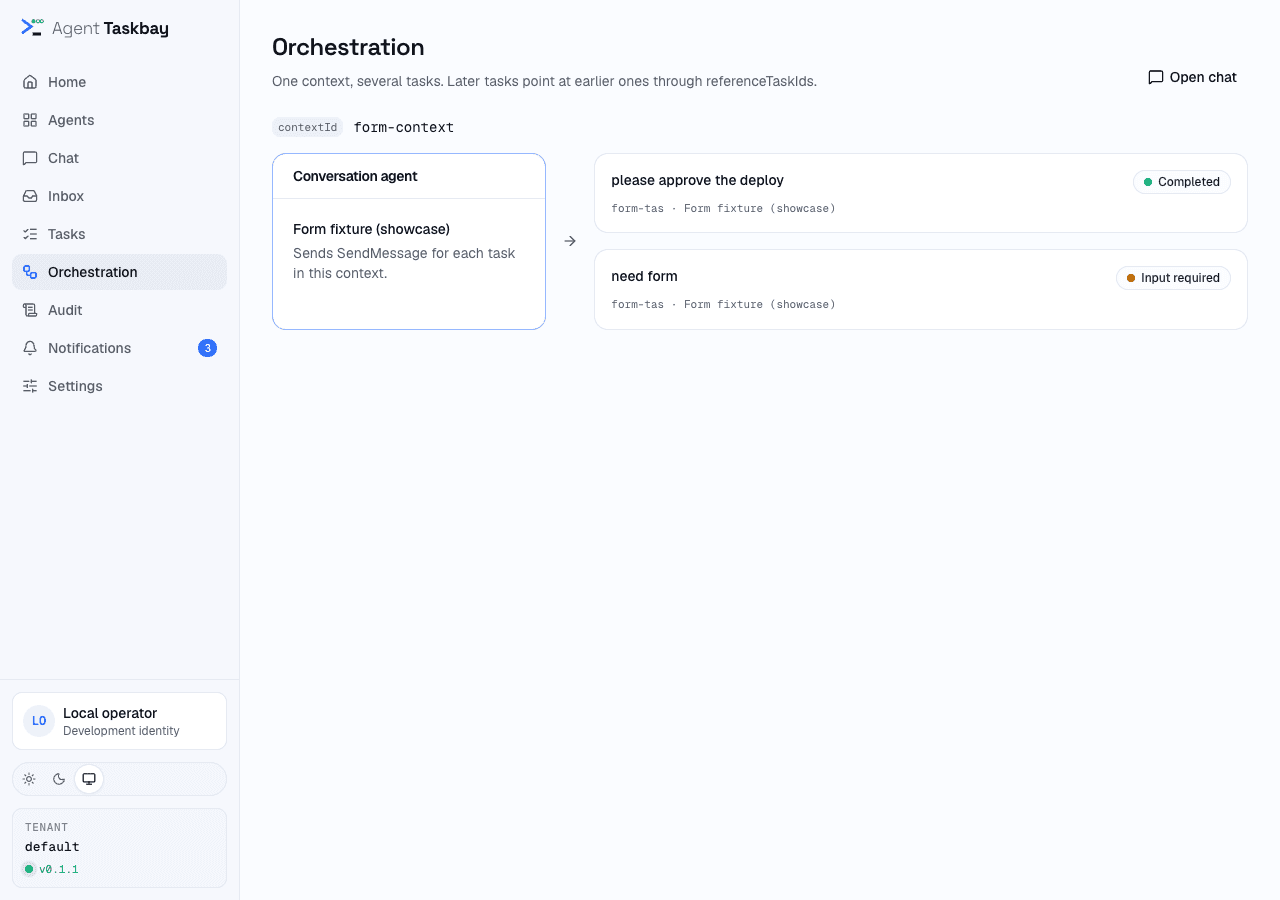
Task: Click the Local operator identity card
Action: click(119, 721)
